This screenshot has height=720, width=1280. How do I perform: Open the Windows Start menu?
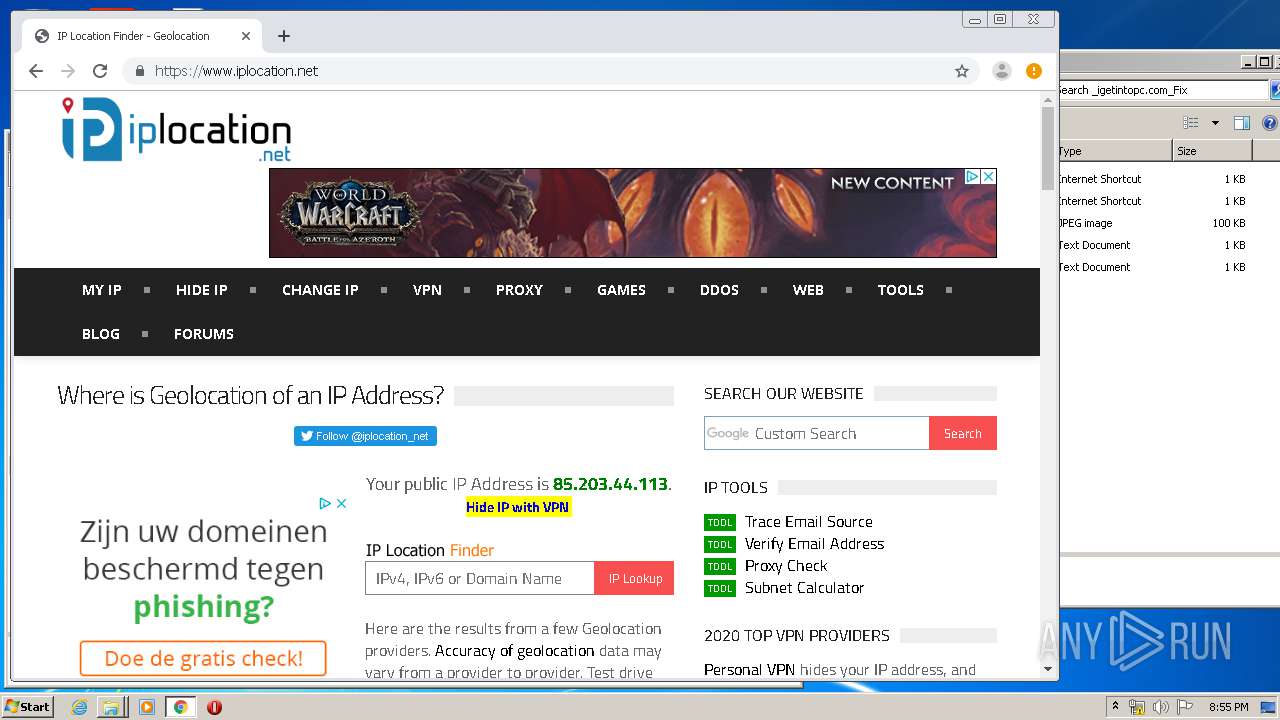[28, 707]
